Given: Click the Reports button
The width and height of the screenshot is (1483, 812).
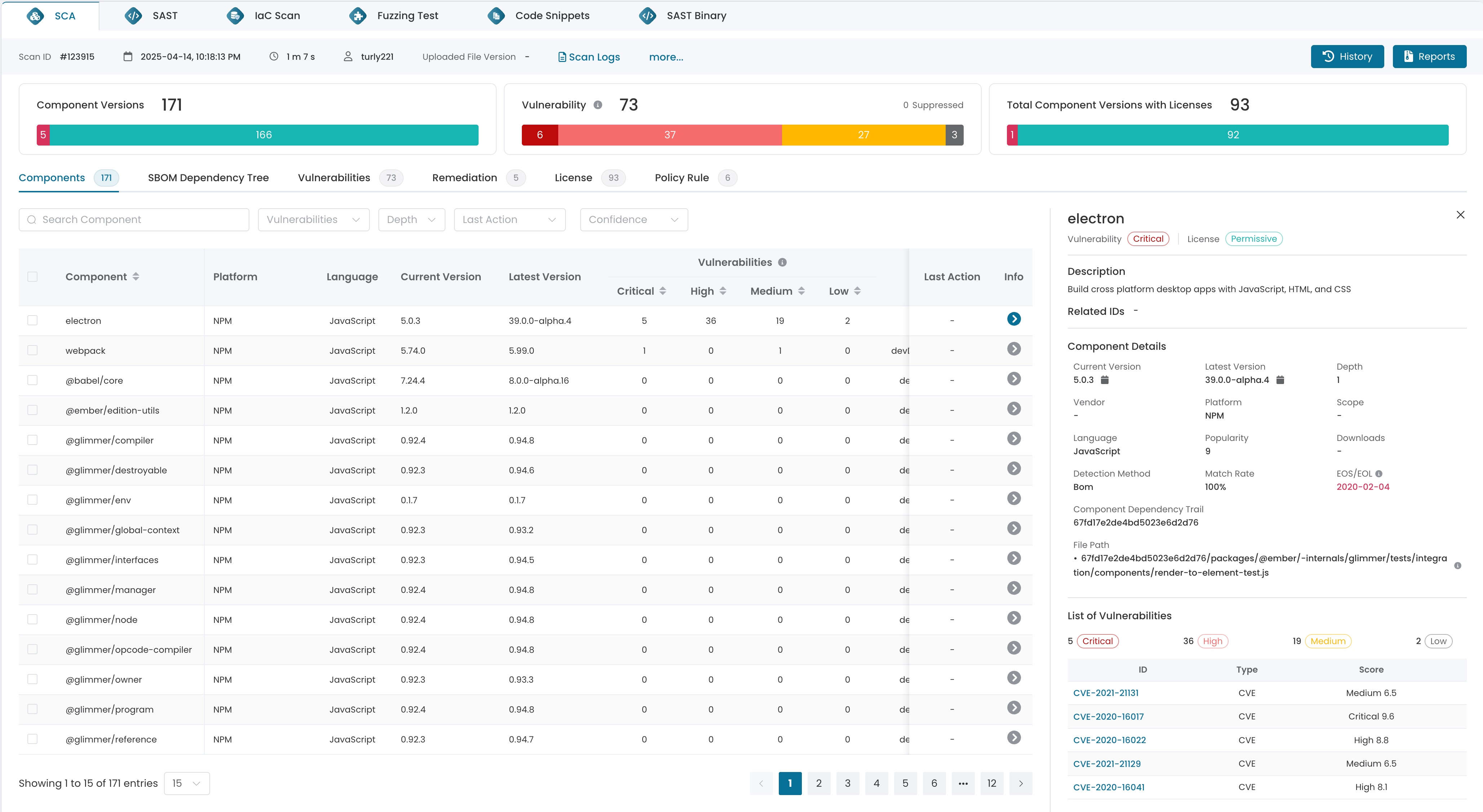Looking at the screenshot, I should (x=1429, y=57).
